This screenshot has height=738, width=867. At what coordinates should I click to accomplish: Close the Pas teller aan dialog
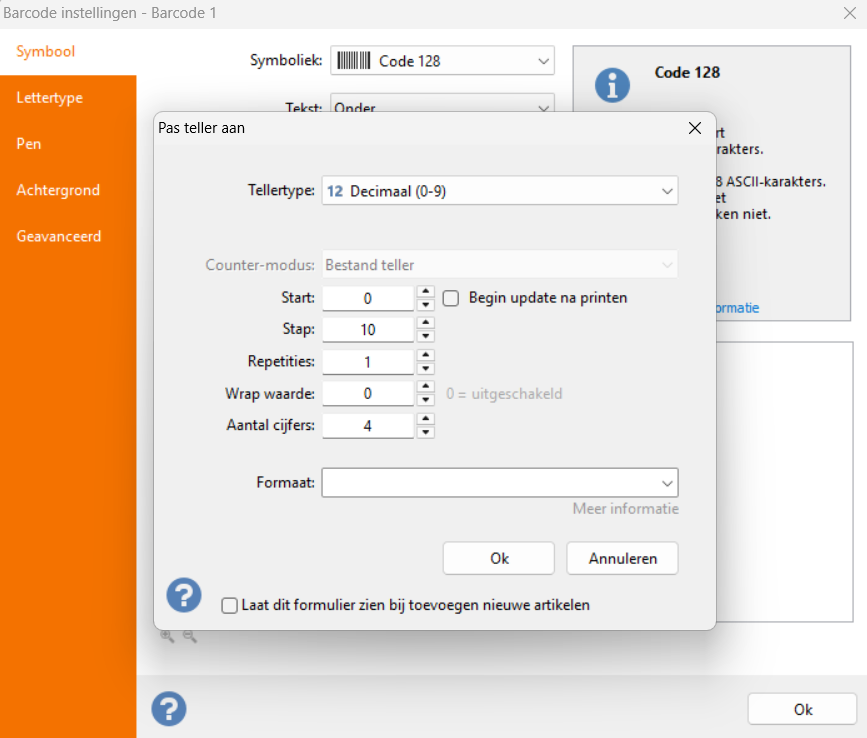[x=694, y=128]
